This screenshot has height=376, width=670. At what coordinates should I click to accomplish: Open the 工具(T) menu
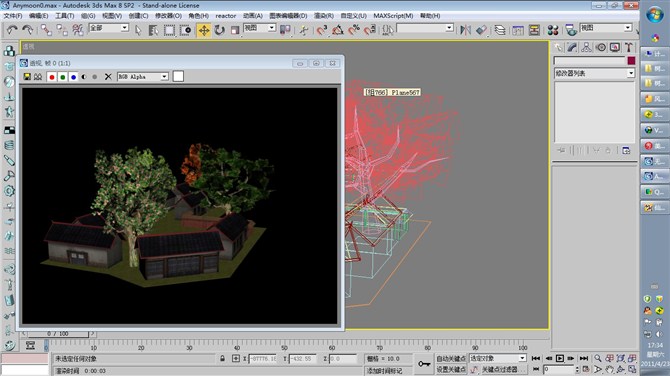pyautogui.click(x=65, y=16)
